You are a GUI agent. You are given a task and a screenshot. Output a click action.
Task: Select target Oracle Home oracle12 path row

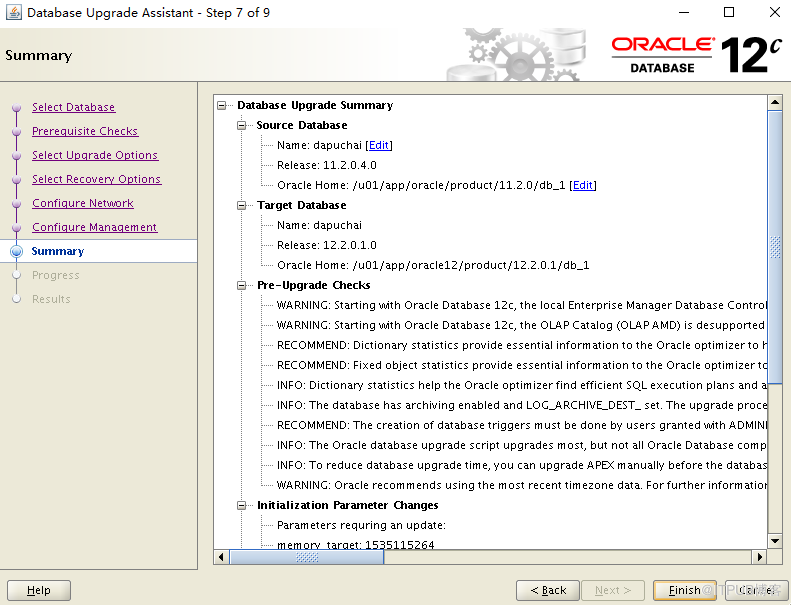(433, 265)
